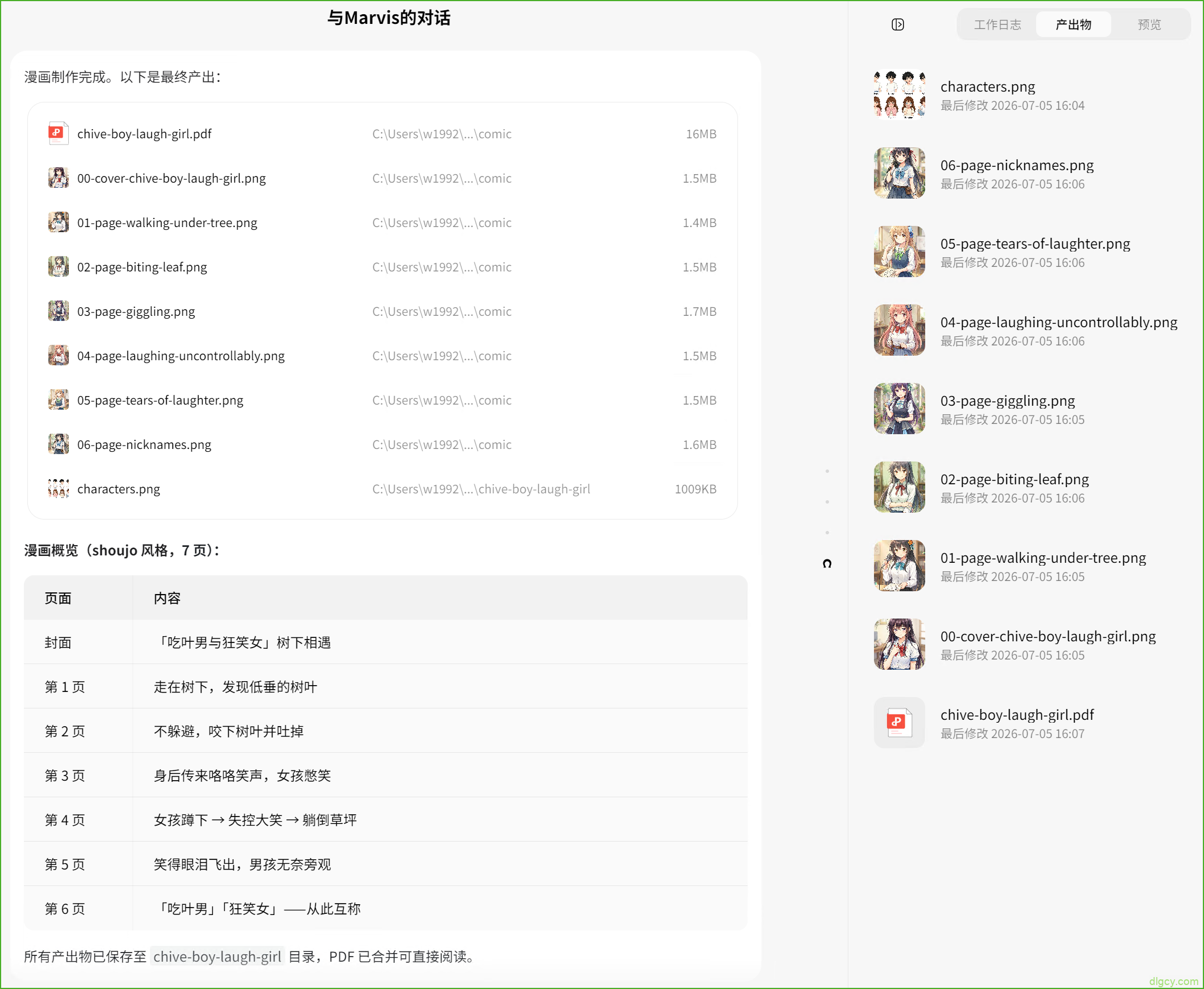Click the small icon for 00-cover-chive-boy-laugh-girl.png
The height and width of the screenshot is (989, 1204).
(58, 178)
